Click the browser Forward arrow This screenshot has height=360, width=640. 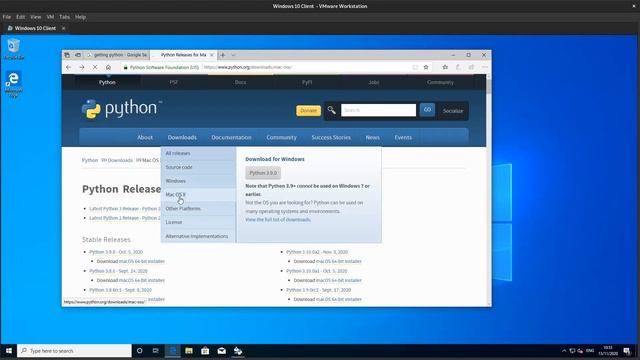(x=82, y=67)
